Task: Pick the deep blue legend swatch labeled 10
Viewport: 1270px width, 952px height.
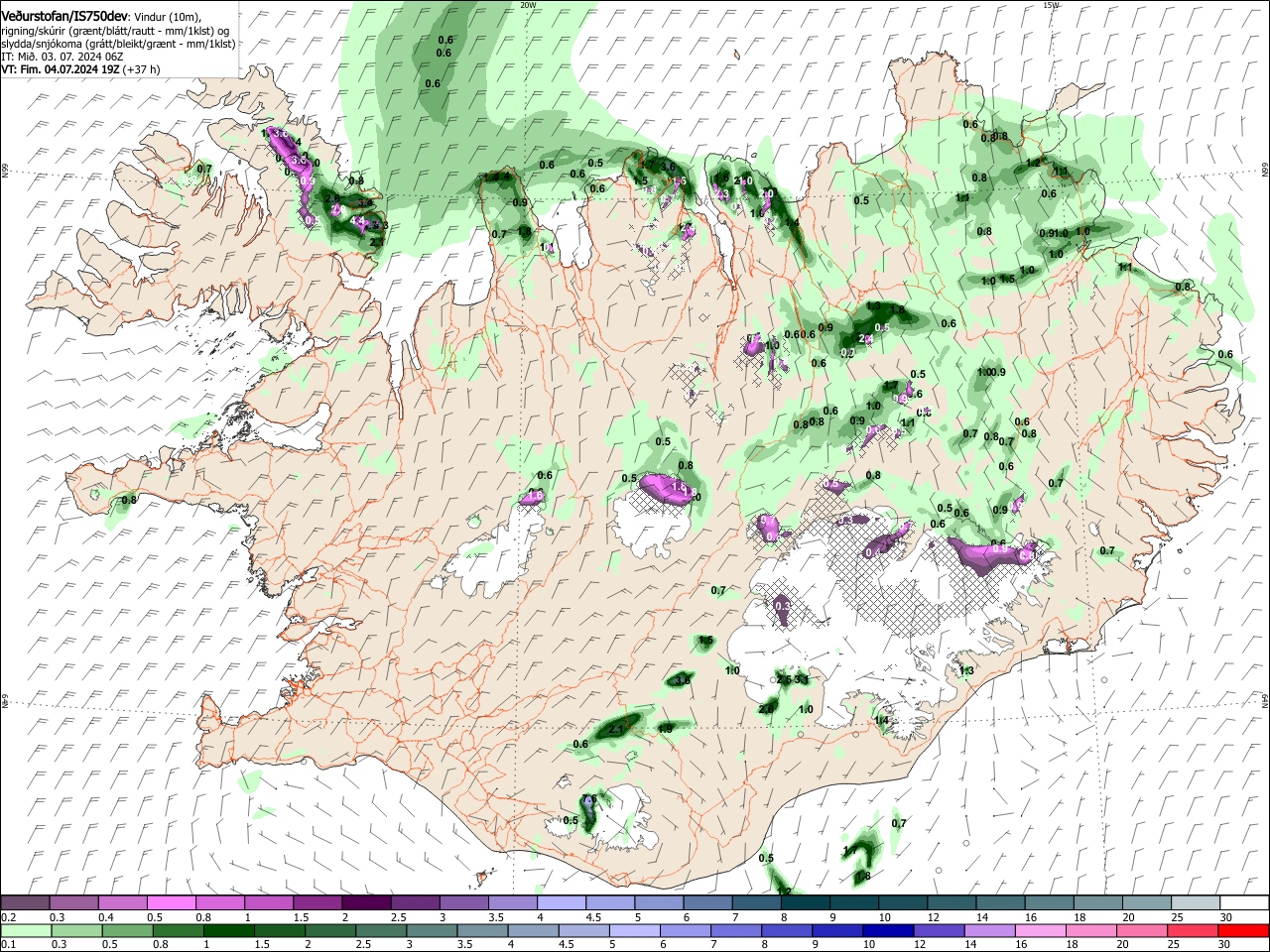Action: pyautogui.click(x=886, y=931)
